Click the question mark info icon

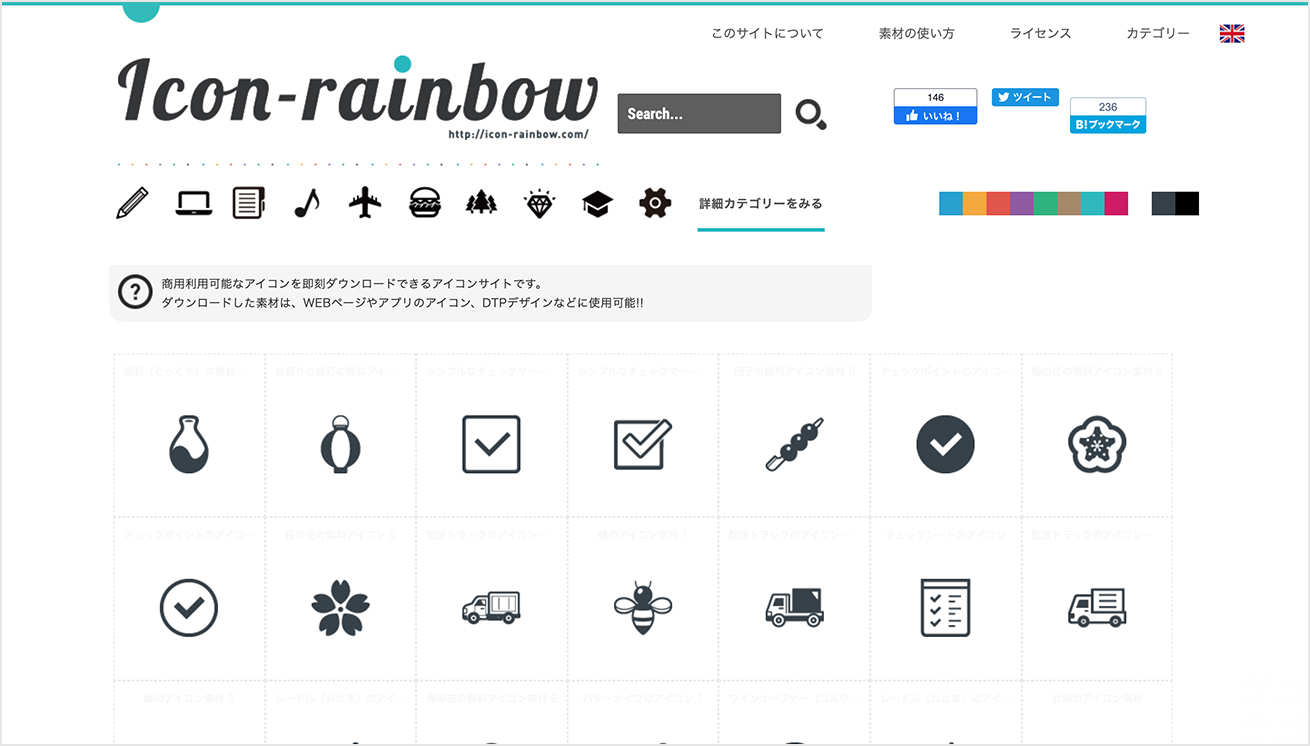(135, 293)
